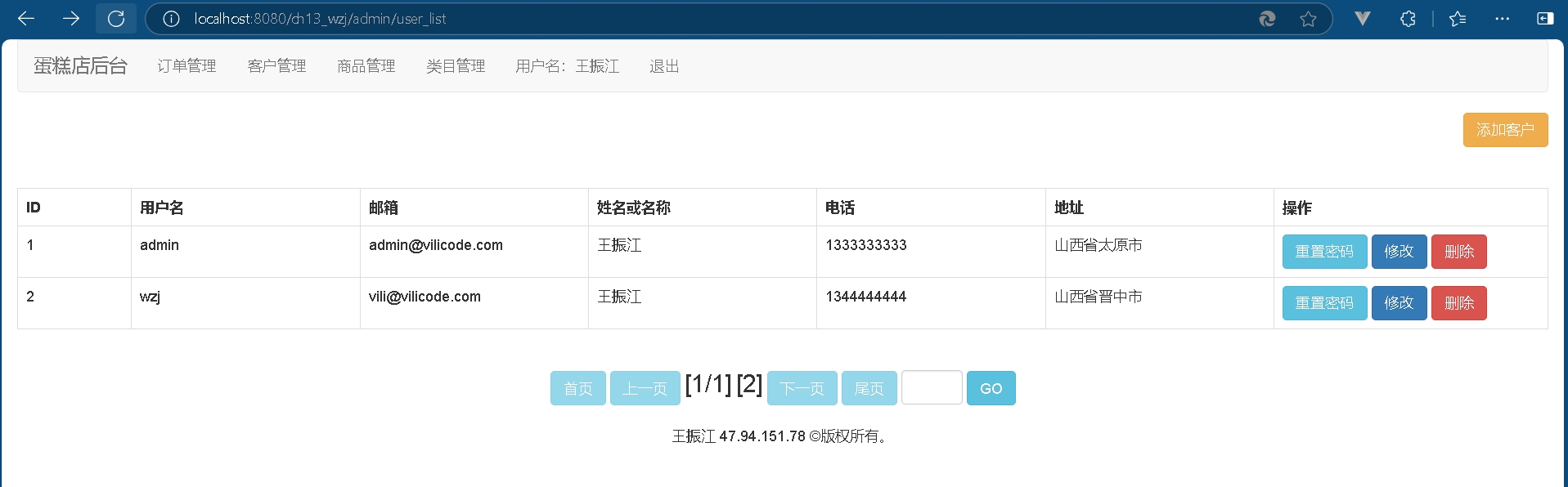Viewport: 1568px width, 487px height.
Task: Click the browser forward arrow
Action: tap(71, 19)
